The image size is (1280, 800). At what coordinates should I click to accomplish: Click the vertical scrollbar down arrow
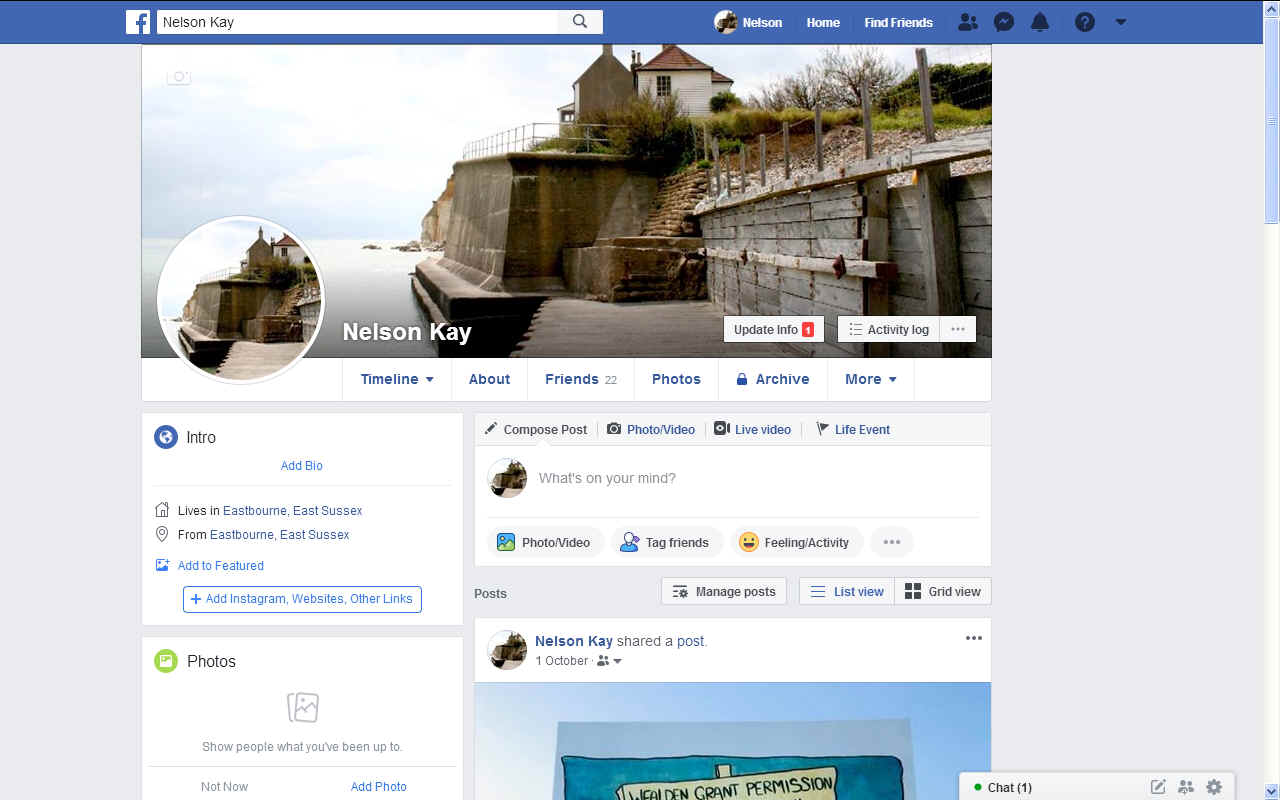coord(1272,791)
